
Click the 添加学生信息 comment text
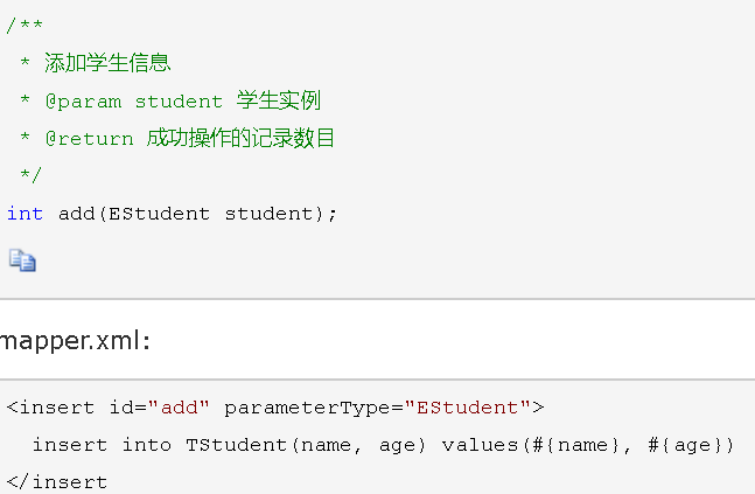click(108, 63)
